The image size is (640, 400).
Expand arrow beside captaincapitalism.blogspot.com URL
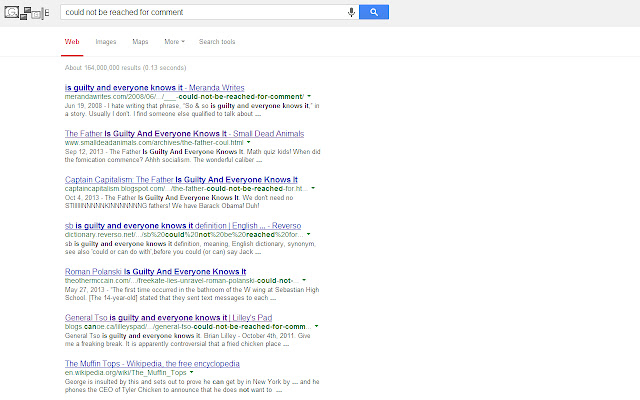pos(313,189)
